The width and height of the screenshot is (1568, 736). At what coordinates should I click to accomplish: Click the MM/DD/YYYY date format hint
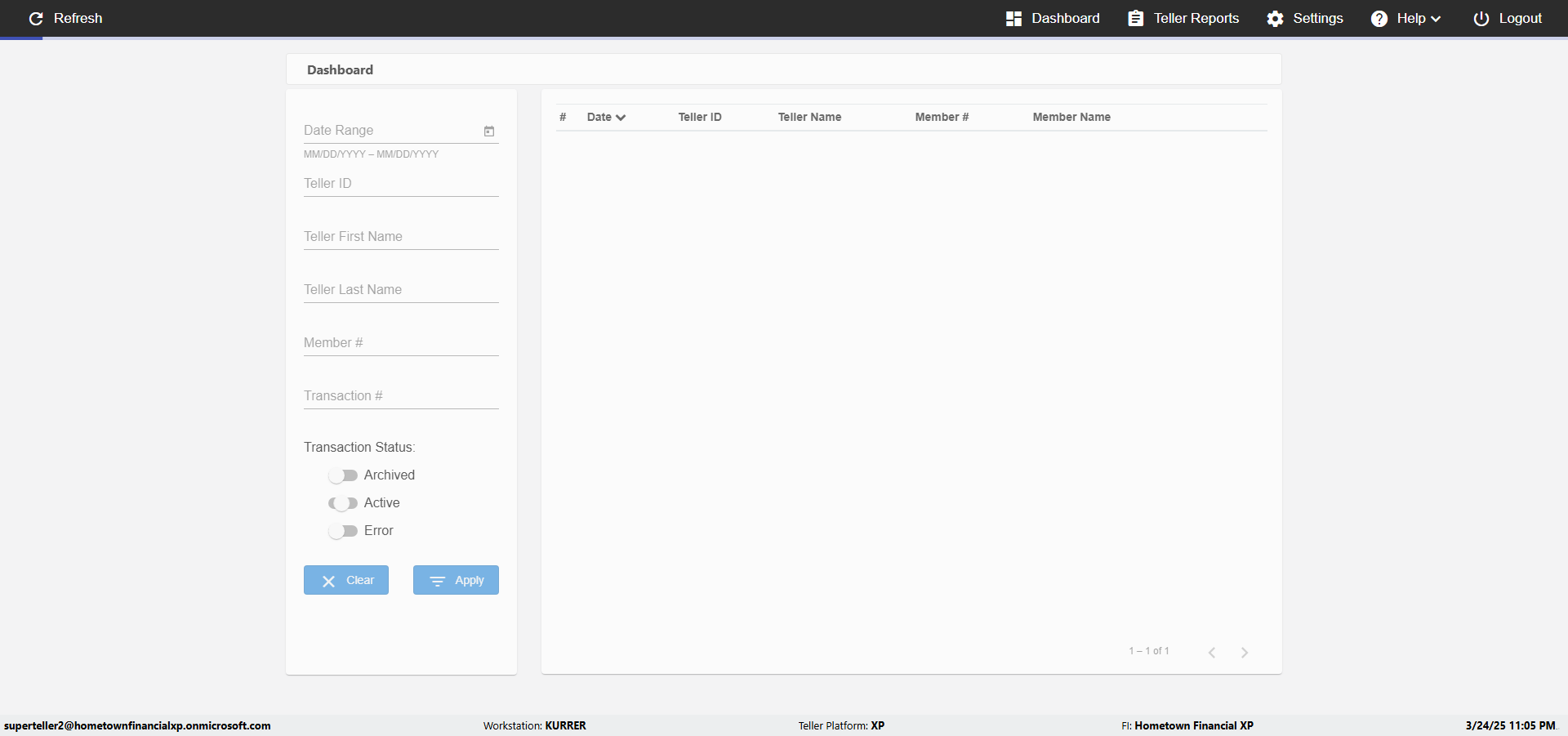point(371,154)
